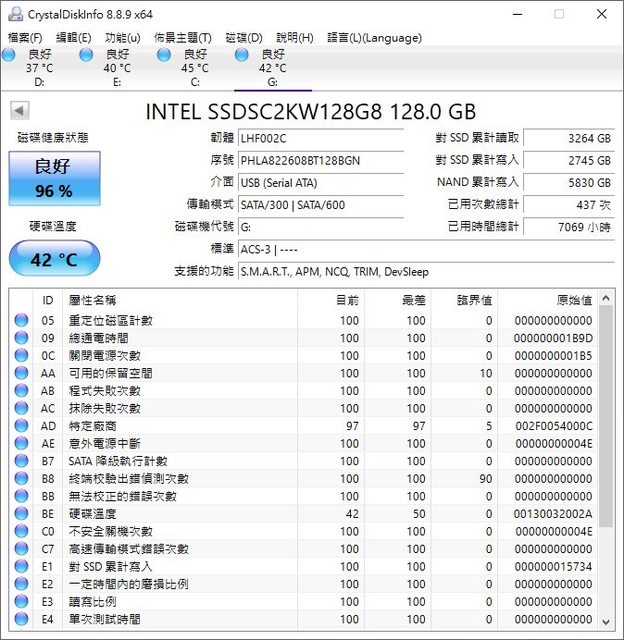
Task: Click the status orb for attribute 05
Action: click(21, 321)
